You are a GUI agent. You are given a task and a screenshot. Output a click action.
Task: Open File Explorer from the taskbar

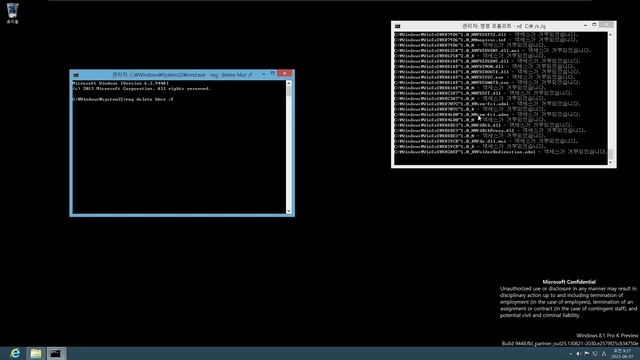36,353
